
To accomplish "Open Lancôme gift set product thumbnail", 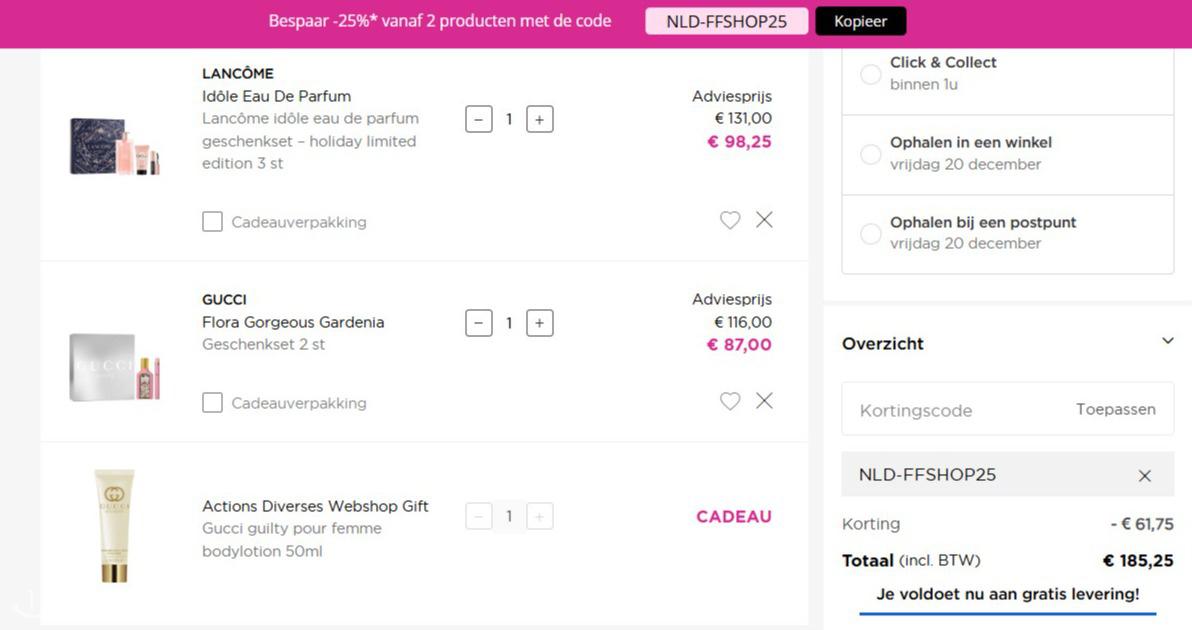I will click(116, 146).
